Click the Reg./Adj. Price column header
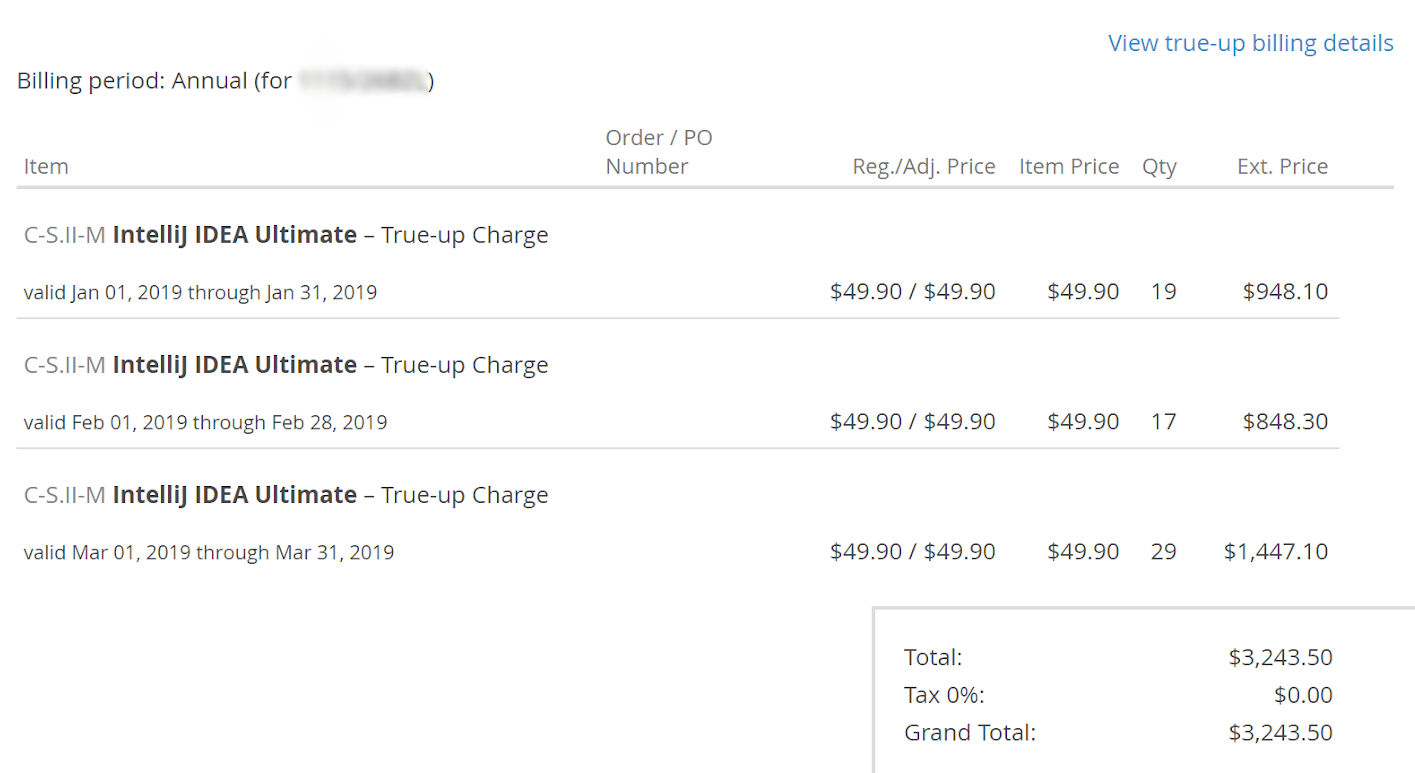 (923, 166)
